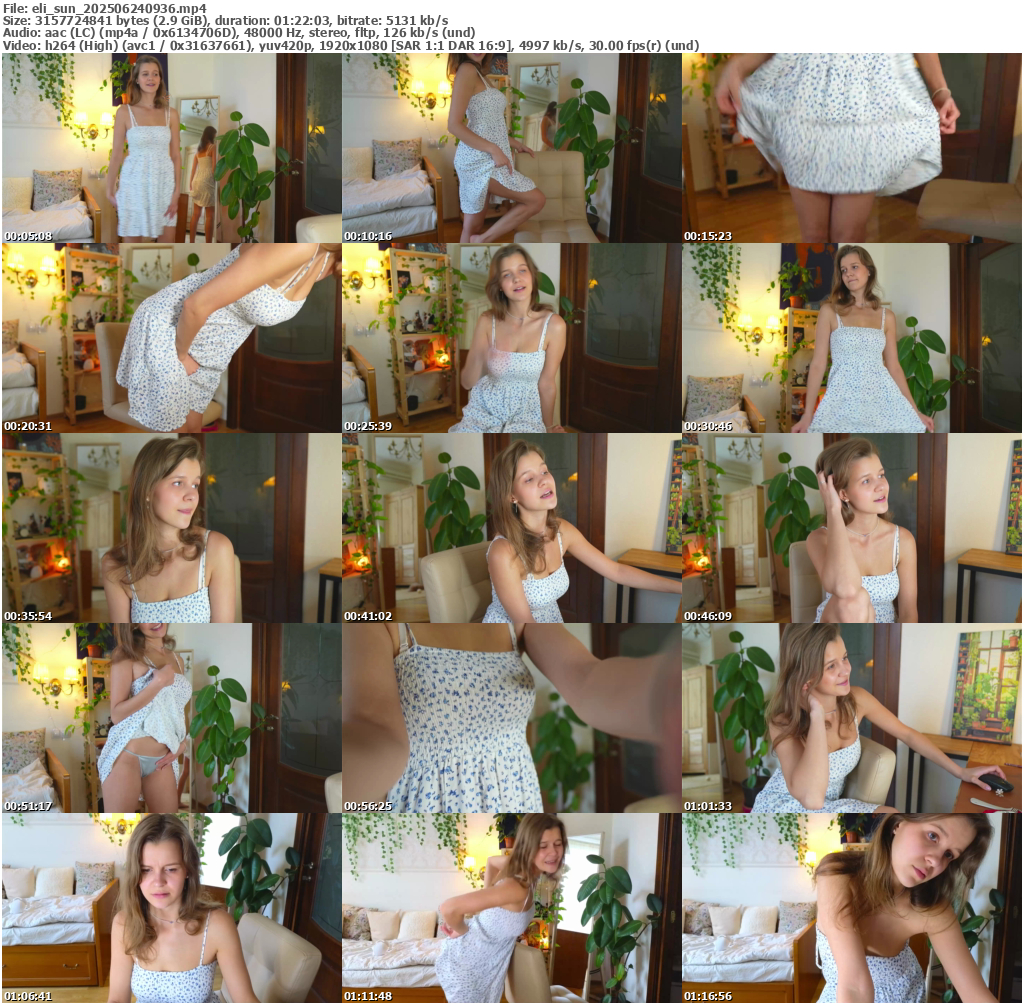Click the Video h264 info line

pos(350,45)
